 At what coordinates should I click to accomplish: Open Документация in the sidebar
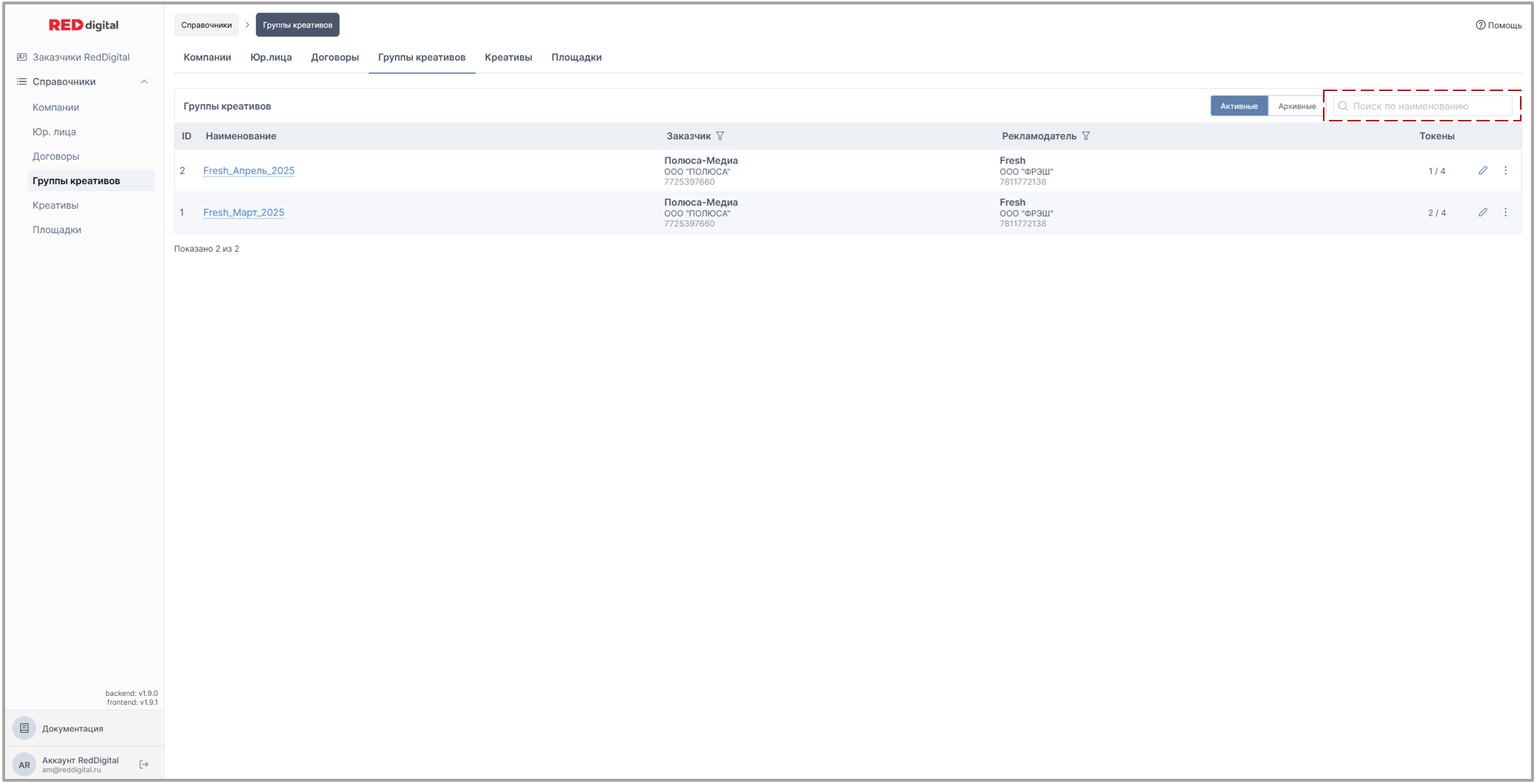click(73, 728)
